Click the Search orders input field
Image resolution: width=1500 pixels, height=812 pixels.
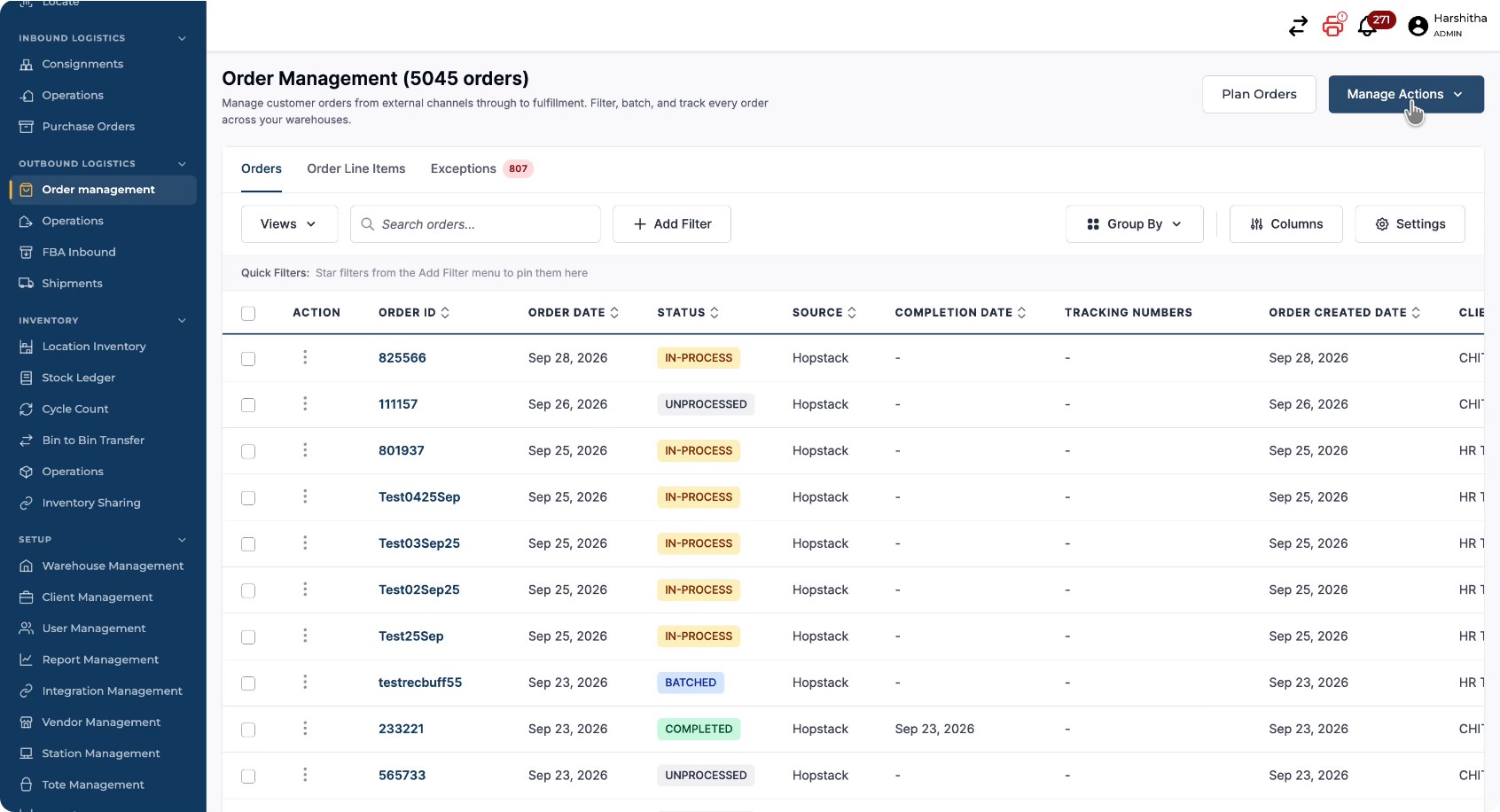pos(475,224)
